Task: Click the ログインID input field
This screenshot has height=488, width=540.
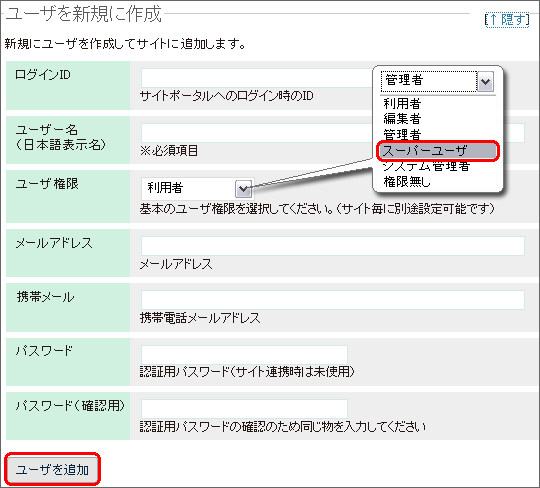Action: [257, 78]
